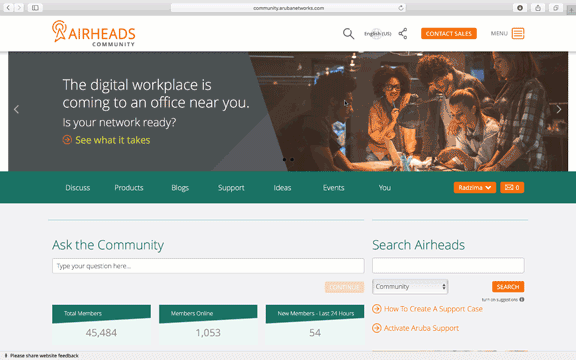Go to next banner slide arrow
Screen dimensions: 576x360
coord(559,109)
